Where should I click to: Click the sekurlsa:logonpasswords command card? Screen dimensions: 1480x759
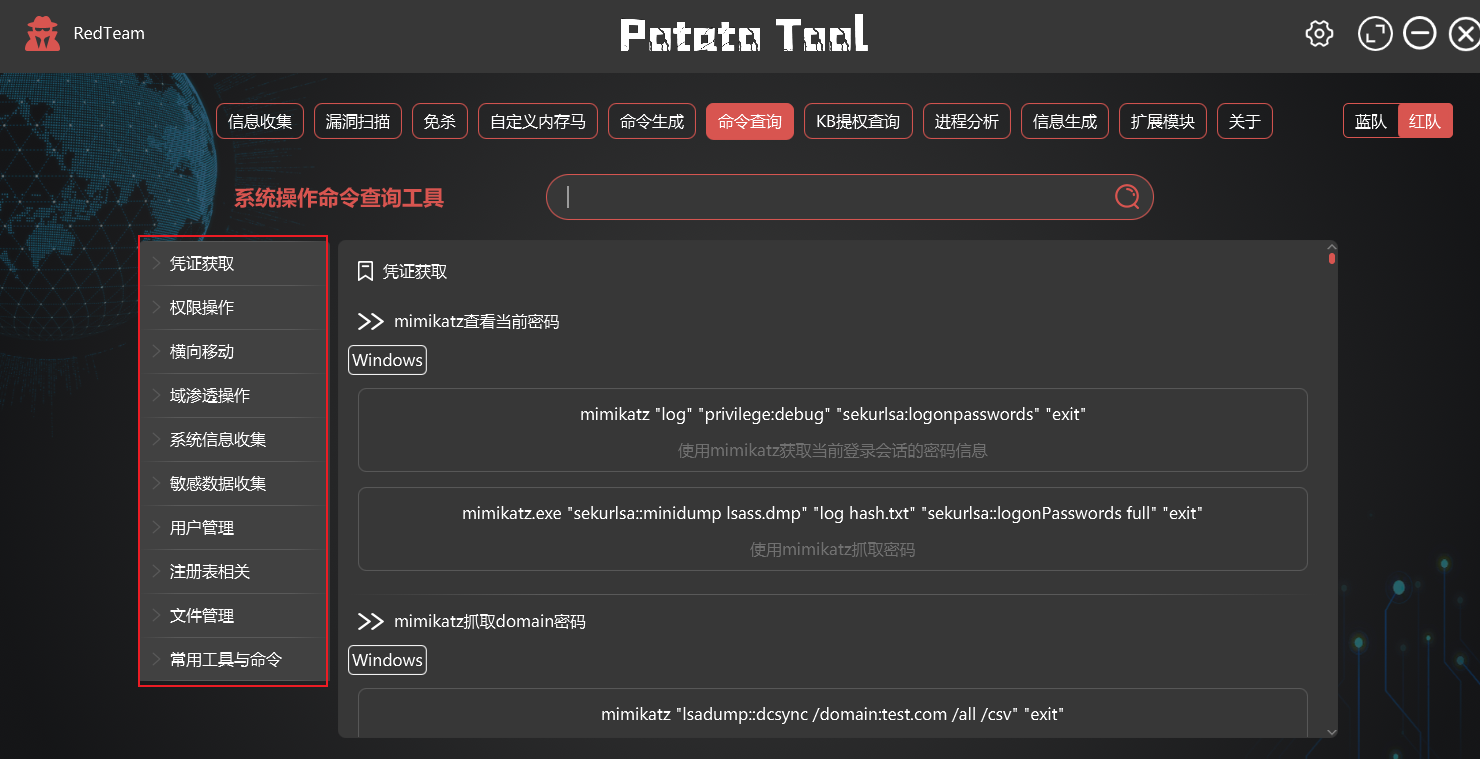click(833, 430)
